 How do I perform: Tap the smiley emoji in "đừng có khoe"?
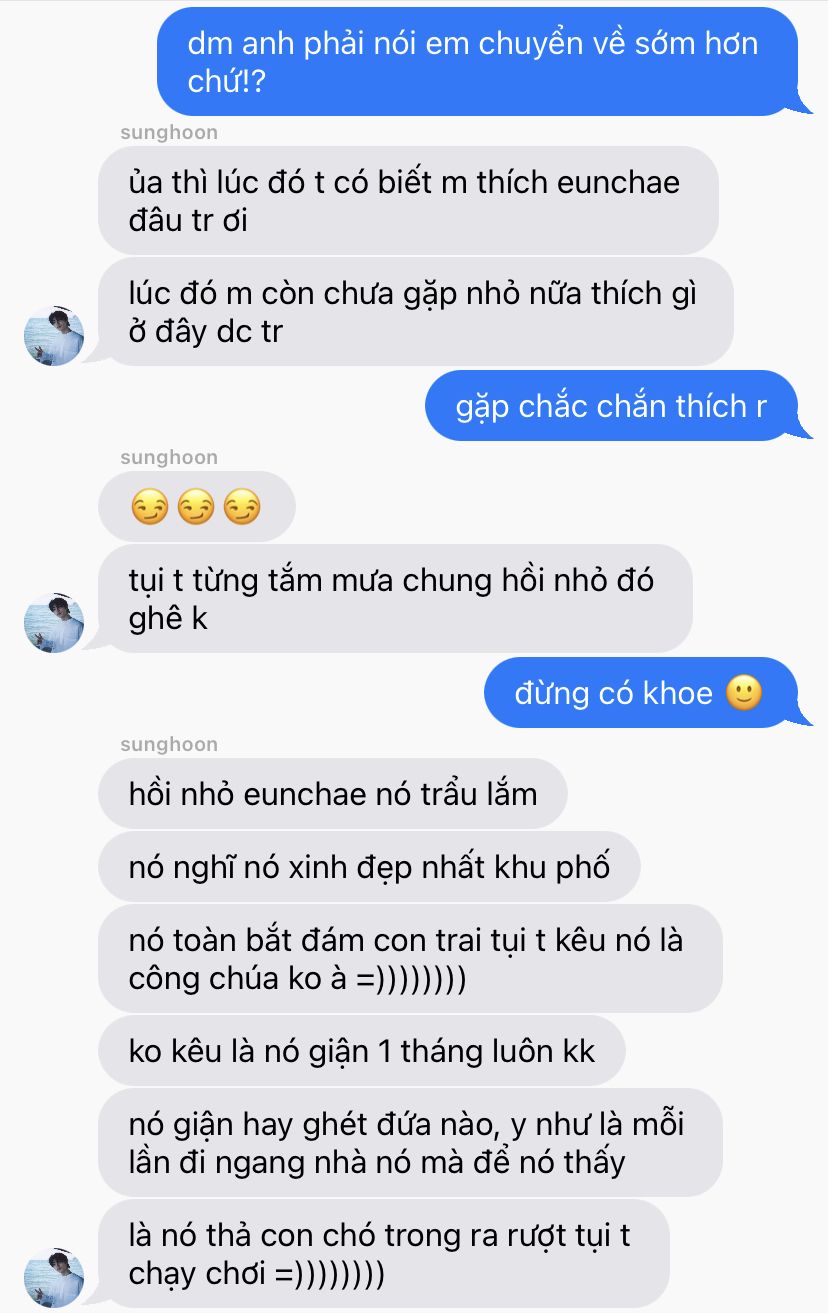[x=744, y=692]
